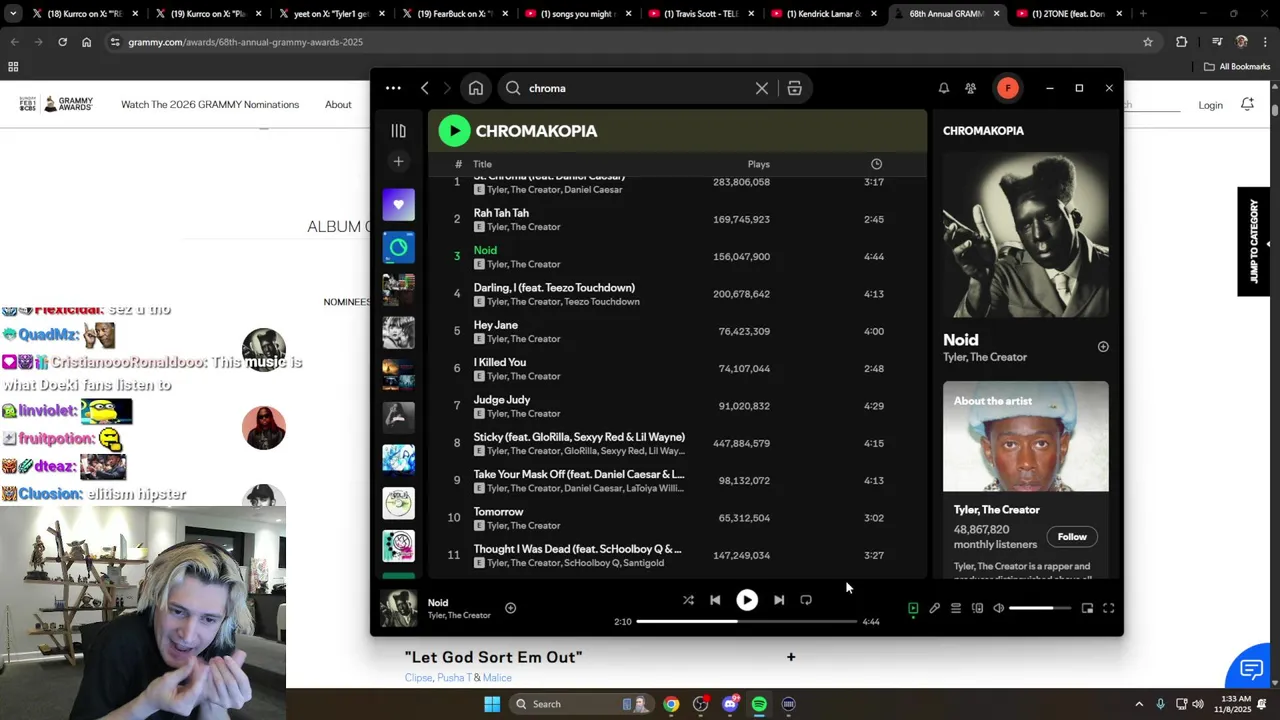Select the Hey Jane track row
Viewport: 1280px width, 720px height.
point(677,331)
